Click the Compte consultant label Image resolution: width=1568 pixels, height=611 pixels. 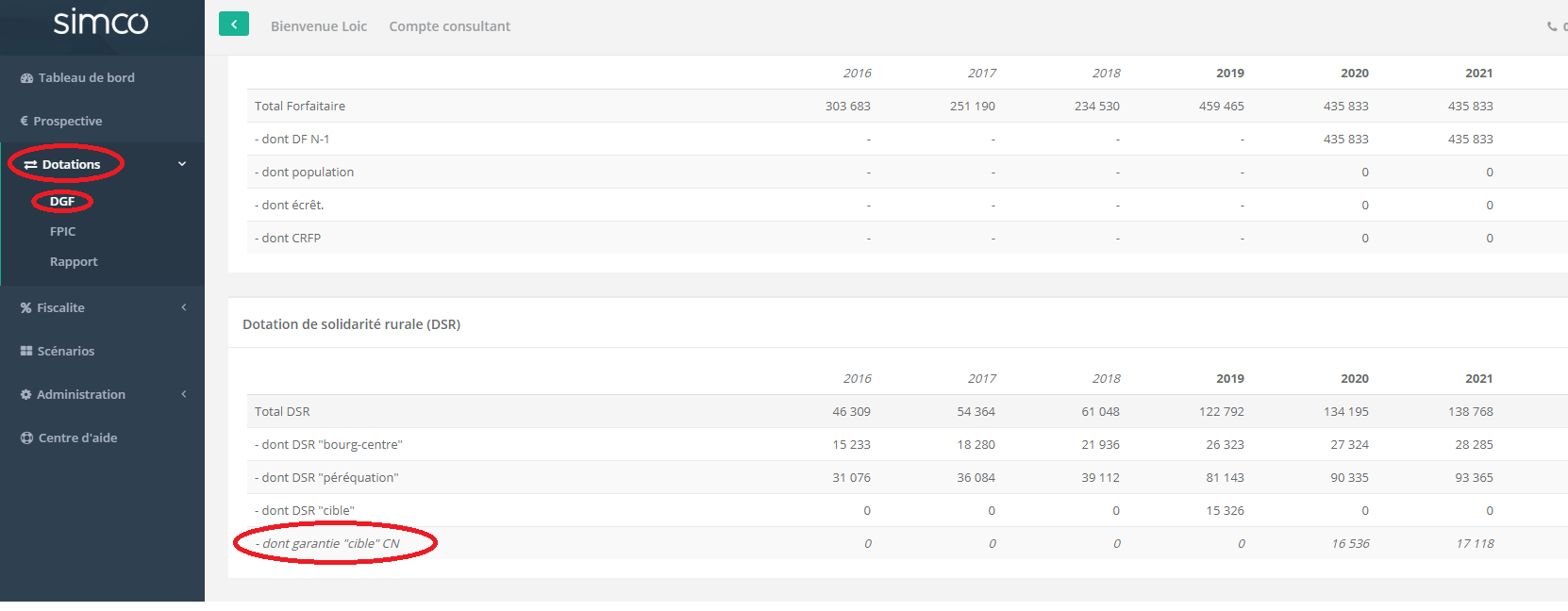[449, 26]
